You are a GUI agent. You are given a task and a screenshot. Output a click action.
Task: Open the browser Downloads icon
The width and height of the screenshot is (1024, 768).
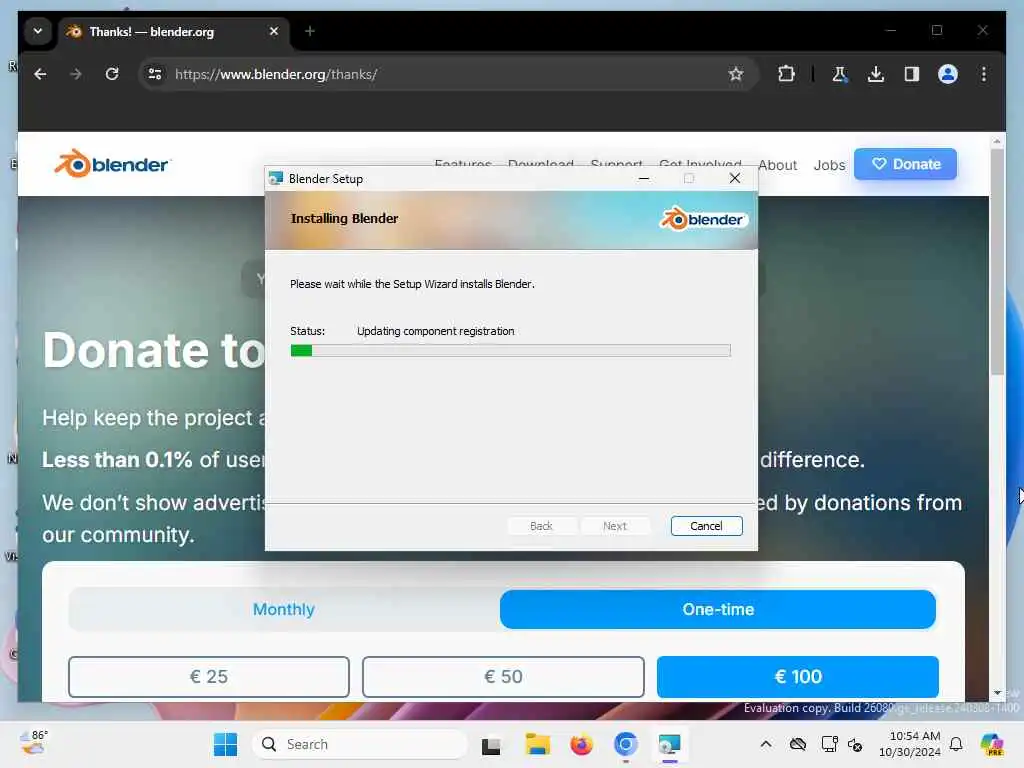(x=876, y=74)
